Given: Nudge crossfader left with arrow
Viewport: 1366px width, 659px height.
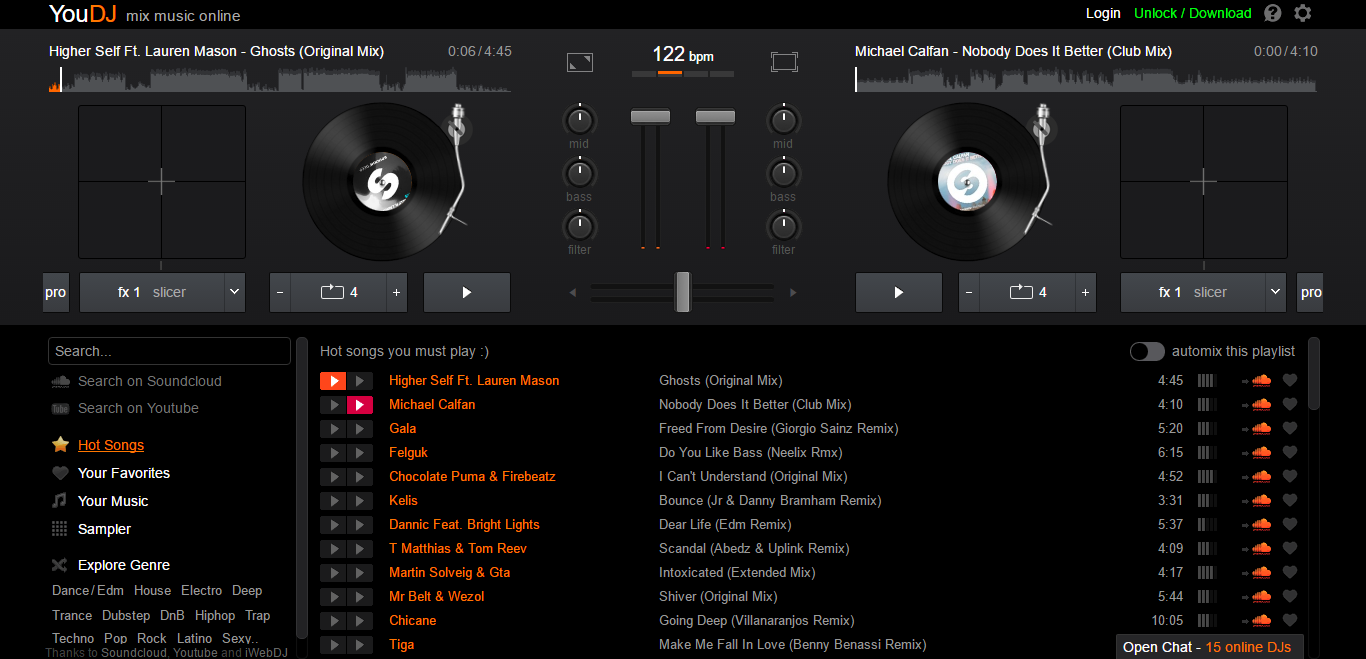Looking at the screenshot, I should point(572,293).
